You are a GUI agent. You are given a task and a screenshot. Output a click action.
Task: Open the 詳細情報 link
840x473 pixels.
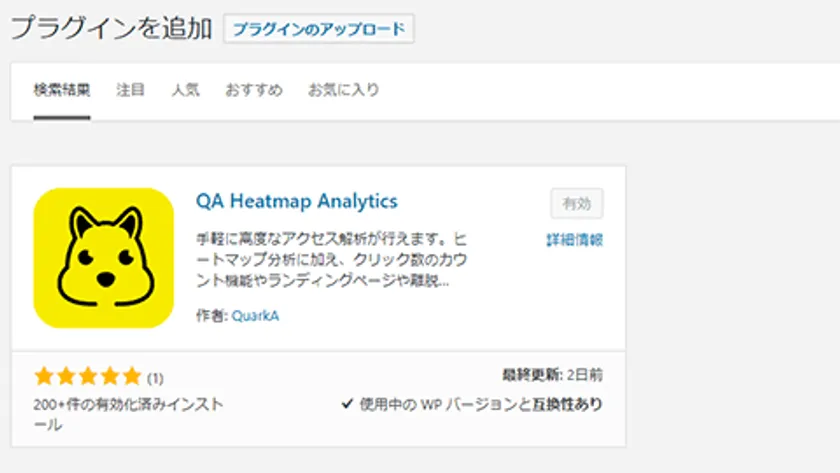[x=574, y=240]
